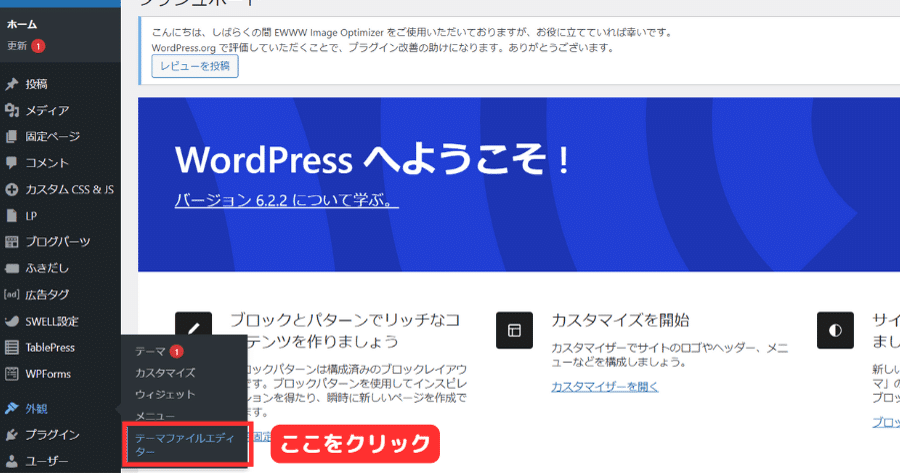
Task: Click the red badge next to テーマ
Action: pyautogui.click(x=177, y=351)
